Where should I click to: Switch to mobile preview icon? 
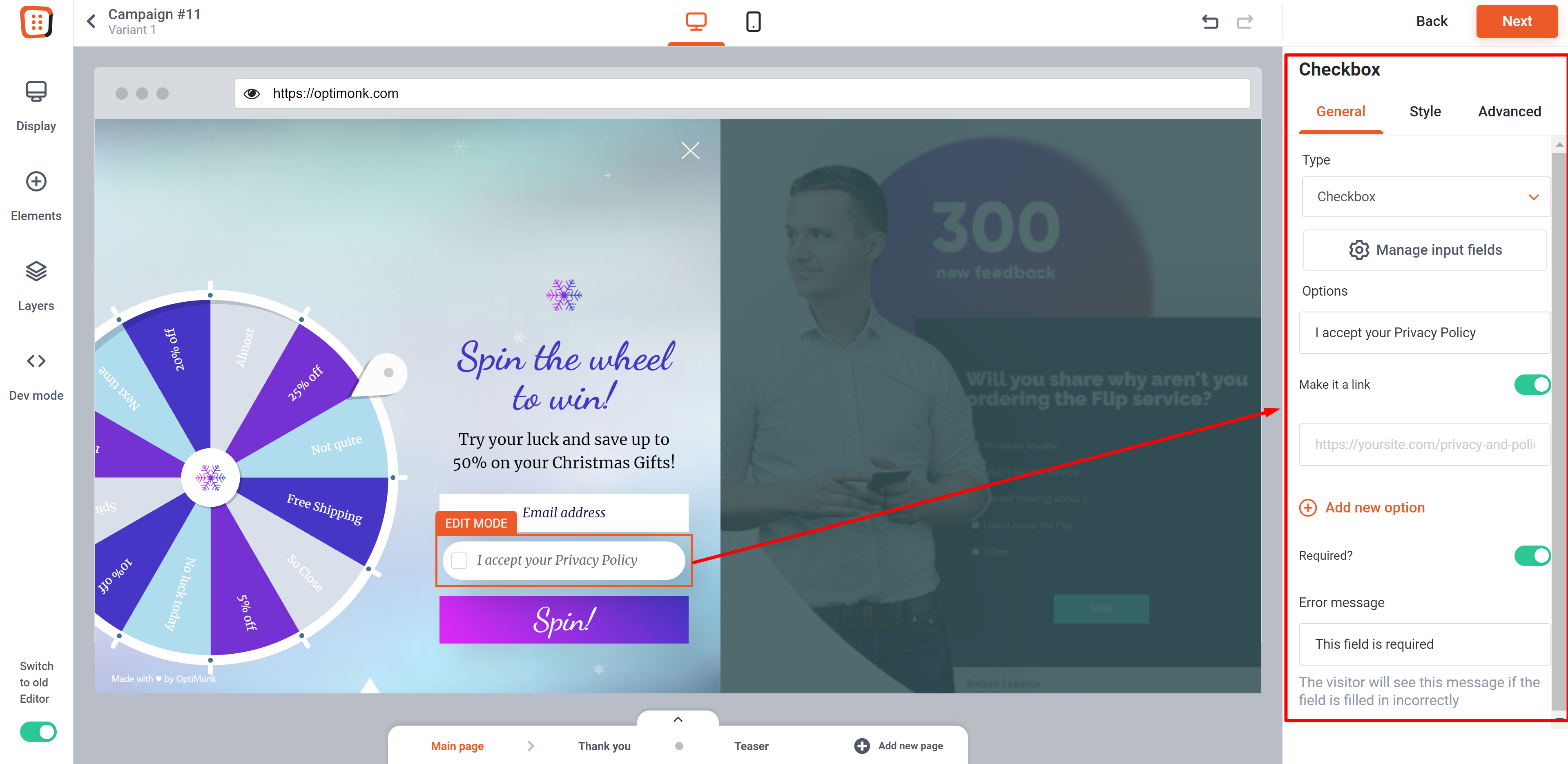(753, 22)
